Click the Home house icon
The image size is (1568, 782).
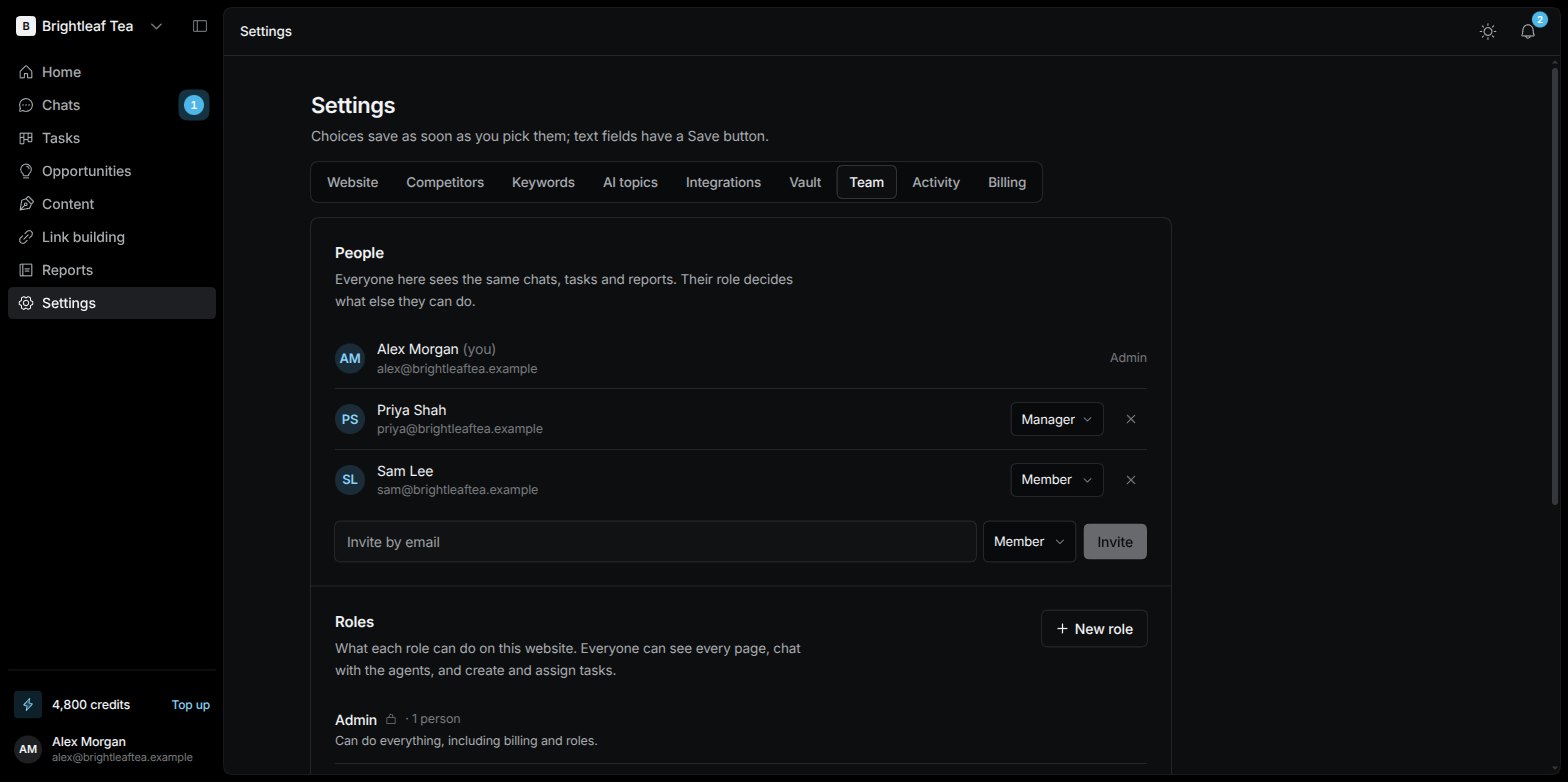click(26, 72)
